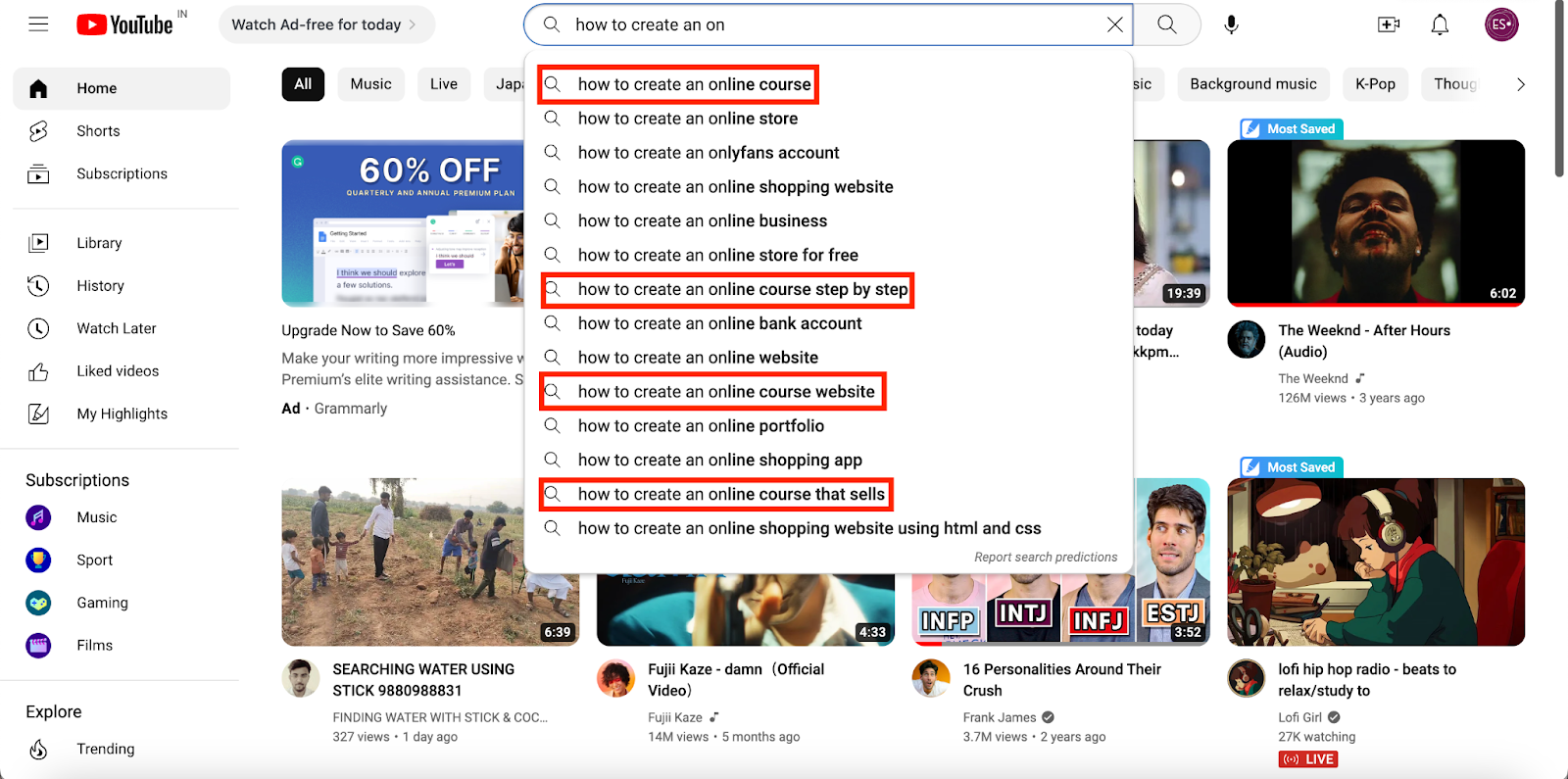Open My Highlights in sidebar
The height and width of the screenshot is (779, 1568).
pos(122,414)
